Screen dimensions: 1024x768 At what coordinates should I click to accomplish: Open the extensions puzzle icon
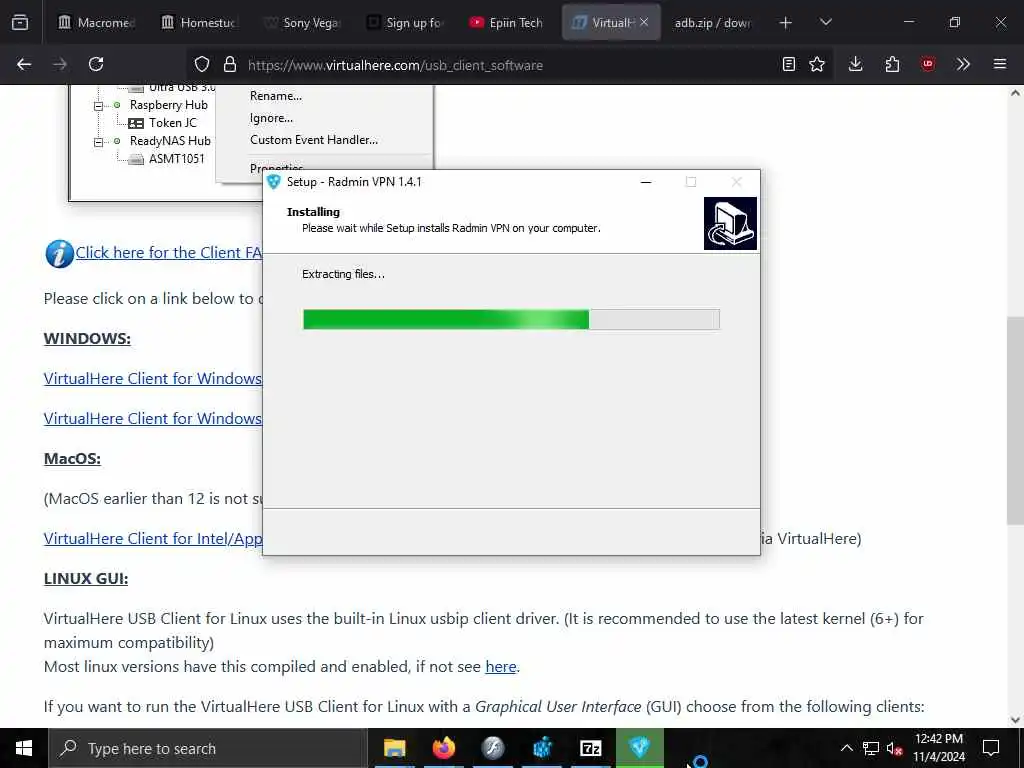pyautogui.click(x=892, y=64)
